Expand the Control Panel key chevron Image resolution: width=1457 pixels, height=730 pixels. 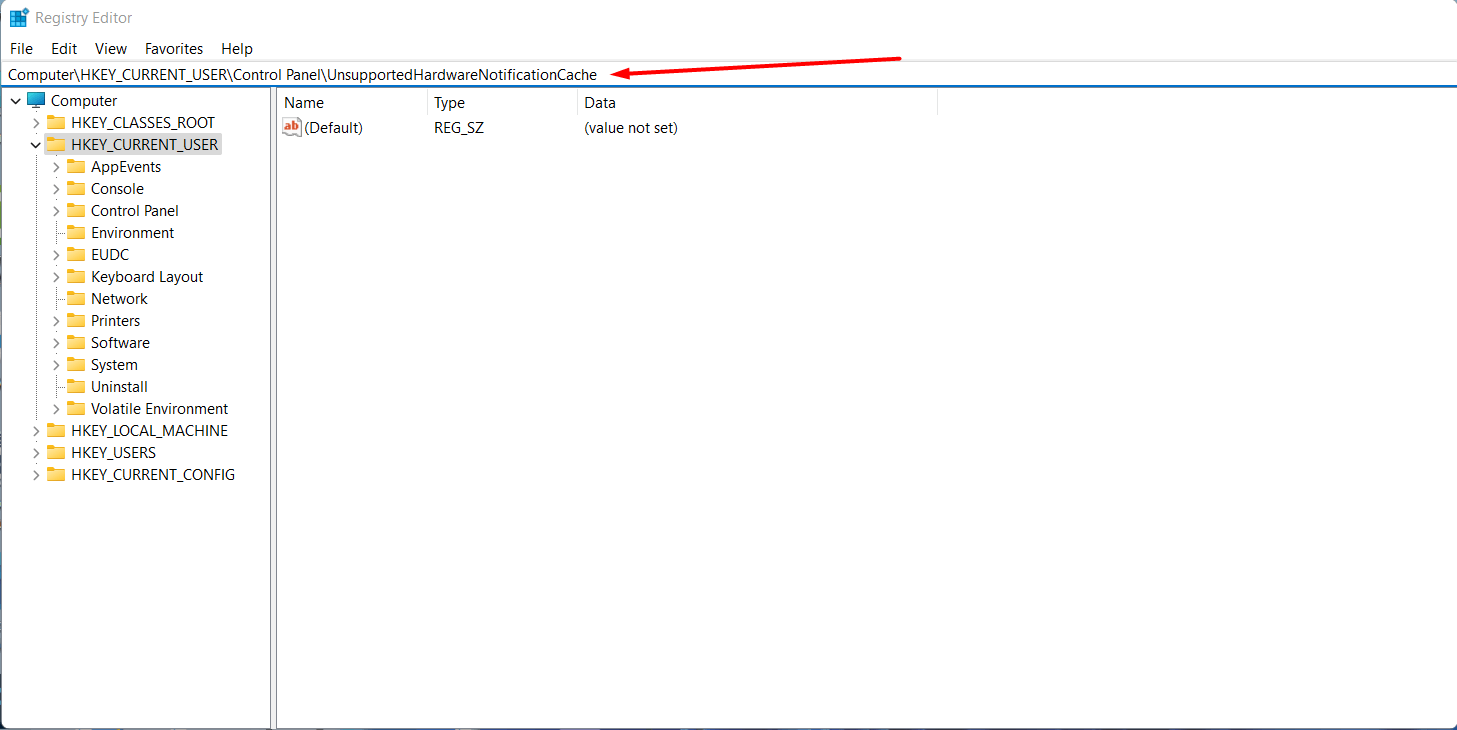point(56,211)
